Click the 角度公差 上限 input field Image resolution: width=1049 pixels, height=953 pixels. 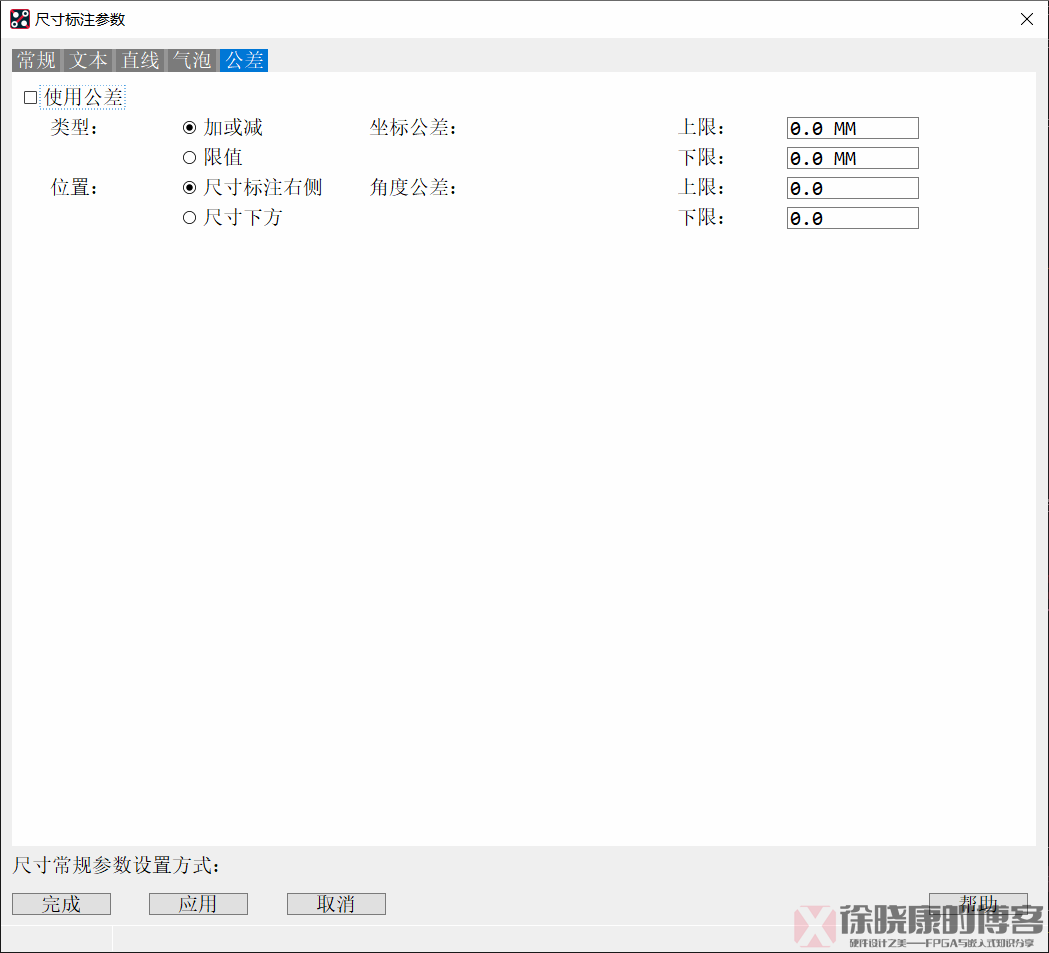coord(852,188)
